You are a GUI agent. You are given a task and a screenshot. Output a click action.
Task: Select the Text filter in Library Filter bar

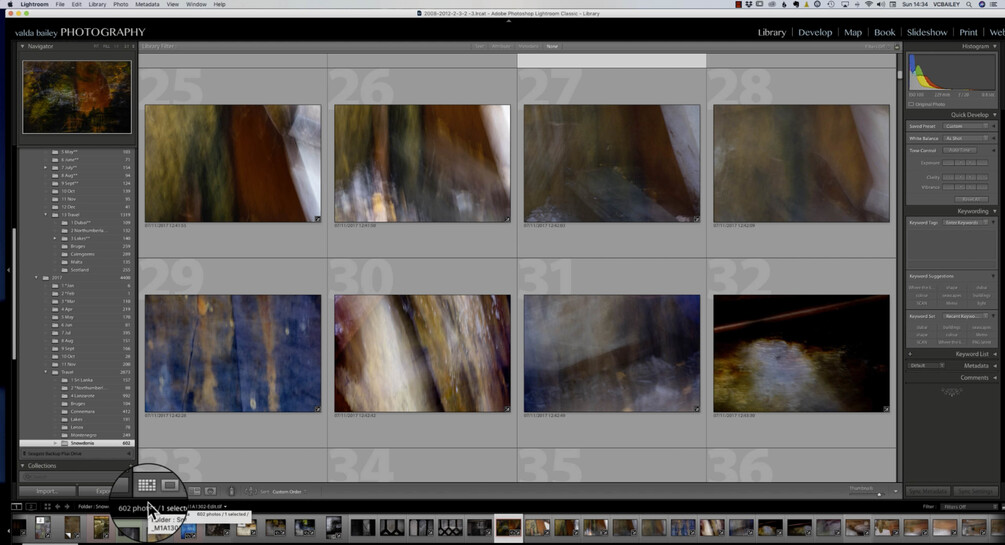tap(479, 46)
